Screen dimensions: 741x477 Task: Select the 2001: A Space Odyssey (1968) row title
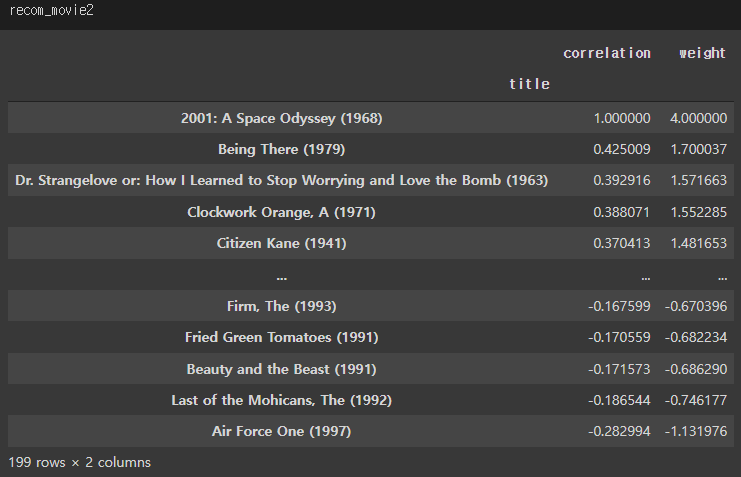pos(282,118)
